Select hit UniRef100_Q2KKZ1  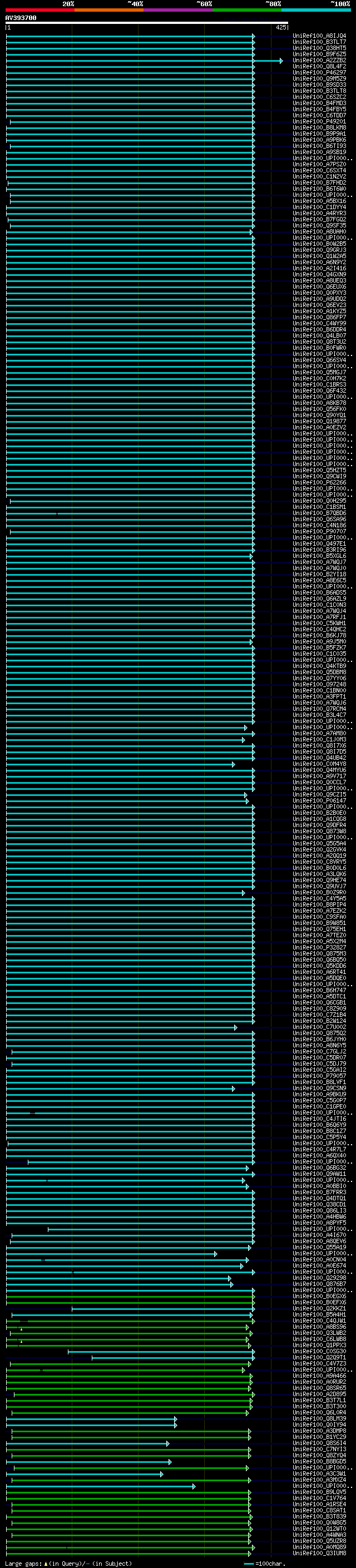click(319, 1308)
